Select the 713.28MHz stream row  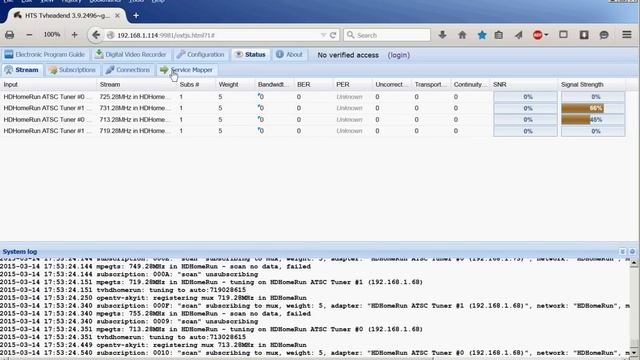(x=313, y=120)
